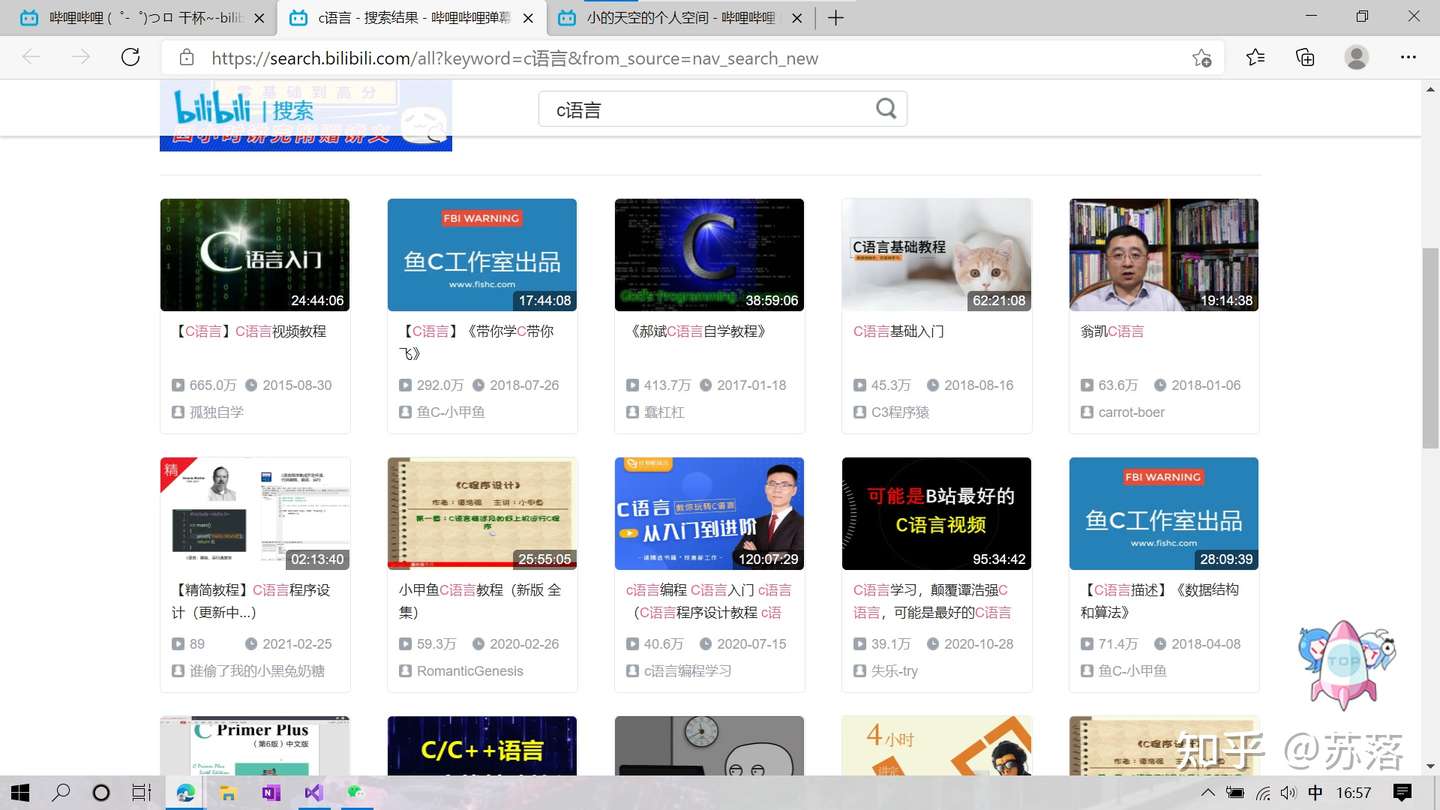The height and width of the screenshot is (810, 1440).
Task: Visit uploader C3程序猿's page
Action: 900,412
